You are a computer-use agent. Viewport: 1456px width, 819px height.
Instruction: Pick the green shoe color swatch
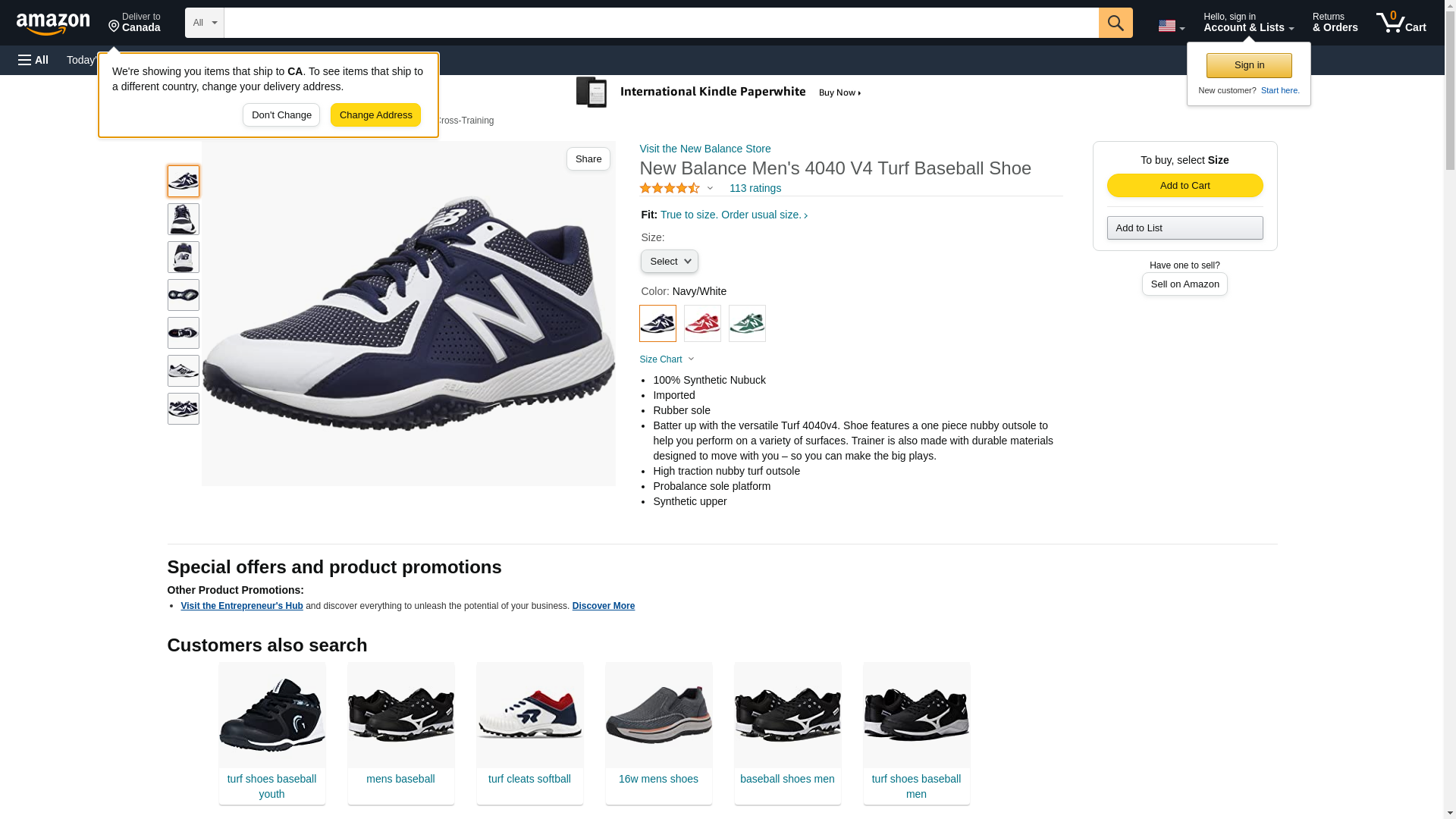coord(747,323)
